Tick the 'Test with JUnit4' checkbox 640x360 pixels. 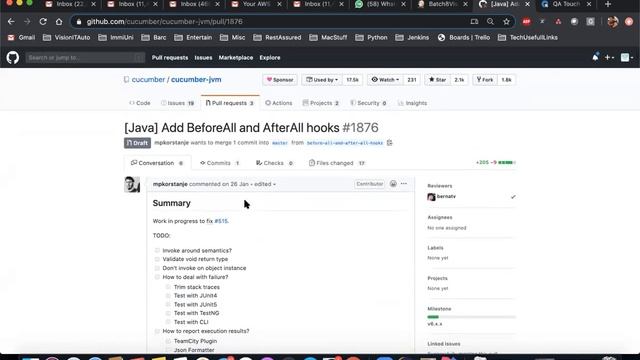168,296
